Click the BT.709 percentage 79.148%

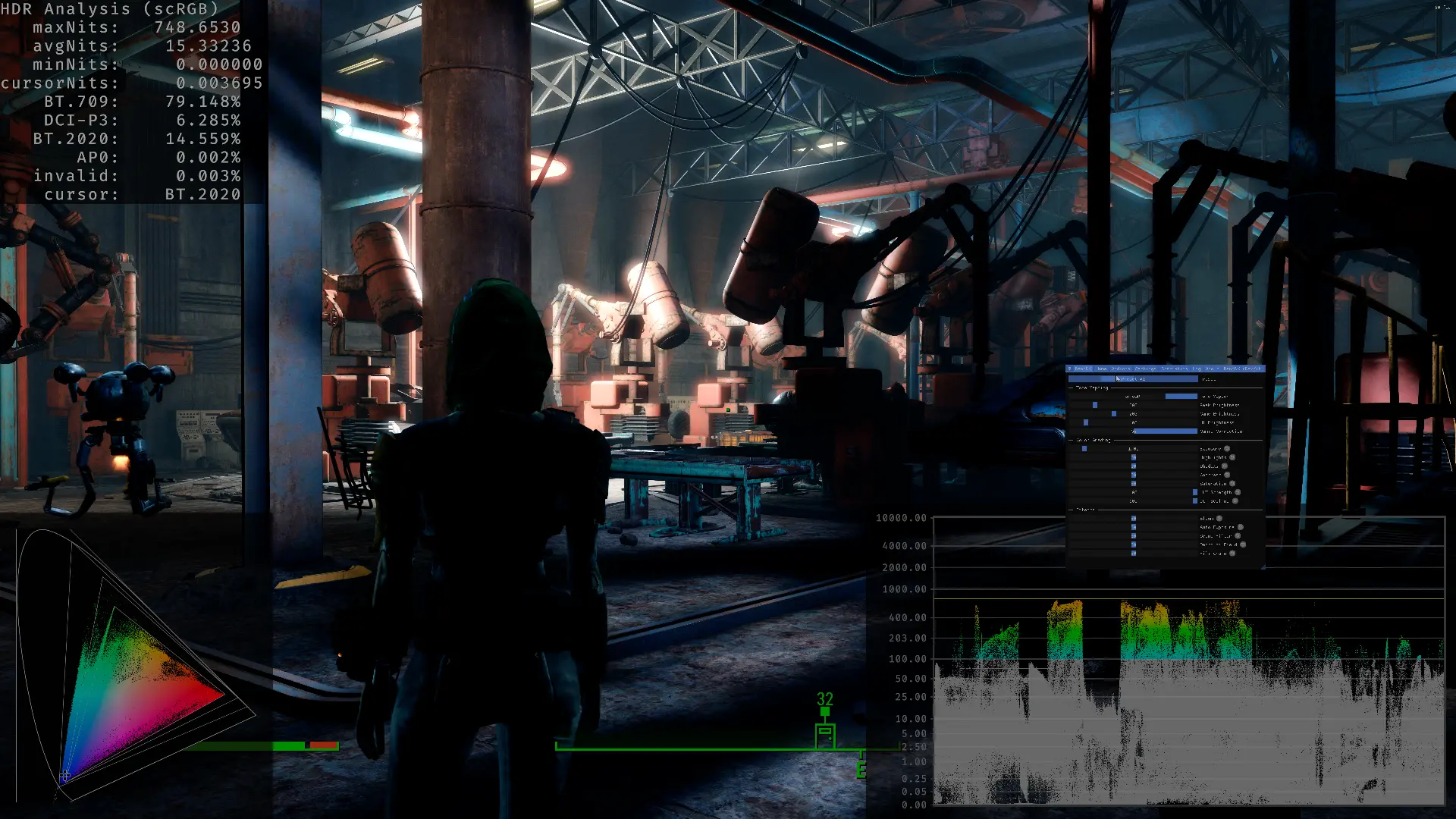click(203, 102)
